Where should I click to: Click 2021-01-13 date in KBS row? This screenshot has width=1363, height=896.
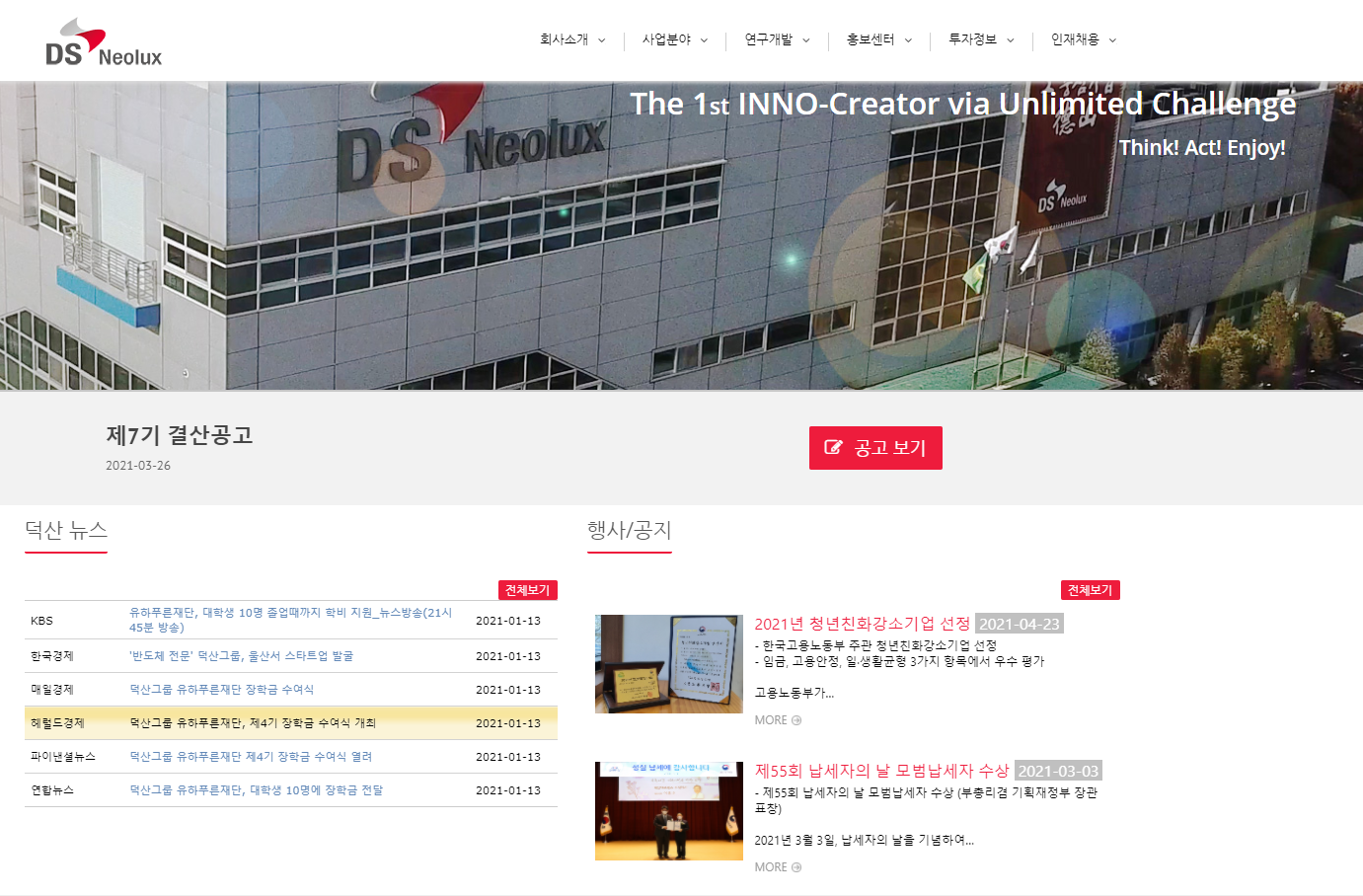508,621
